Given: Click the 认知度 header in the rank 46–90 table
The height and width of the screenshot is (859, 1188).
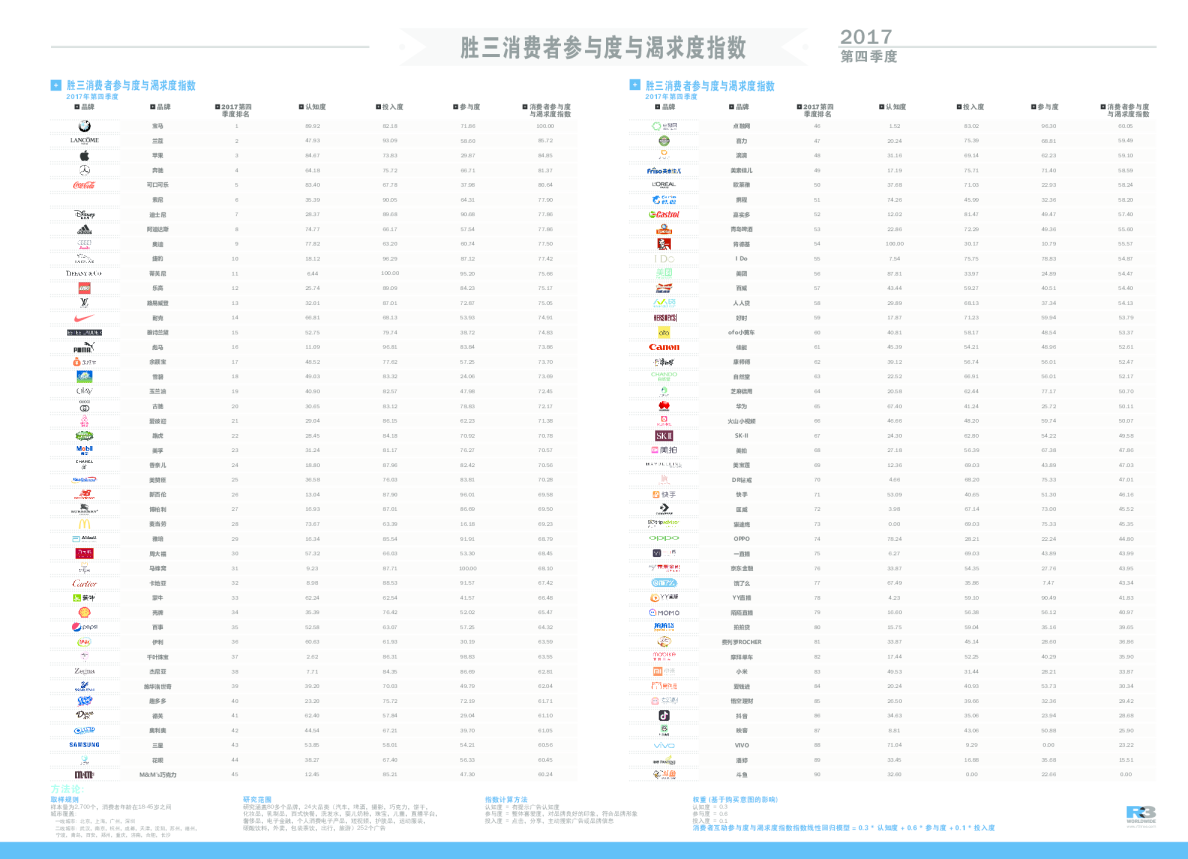Looking at the screenshot, I should (x=893, y=106).
